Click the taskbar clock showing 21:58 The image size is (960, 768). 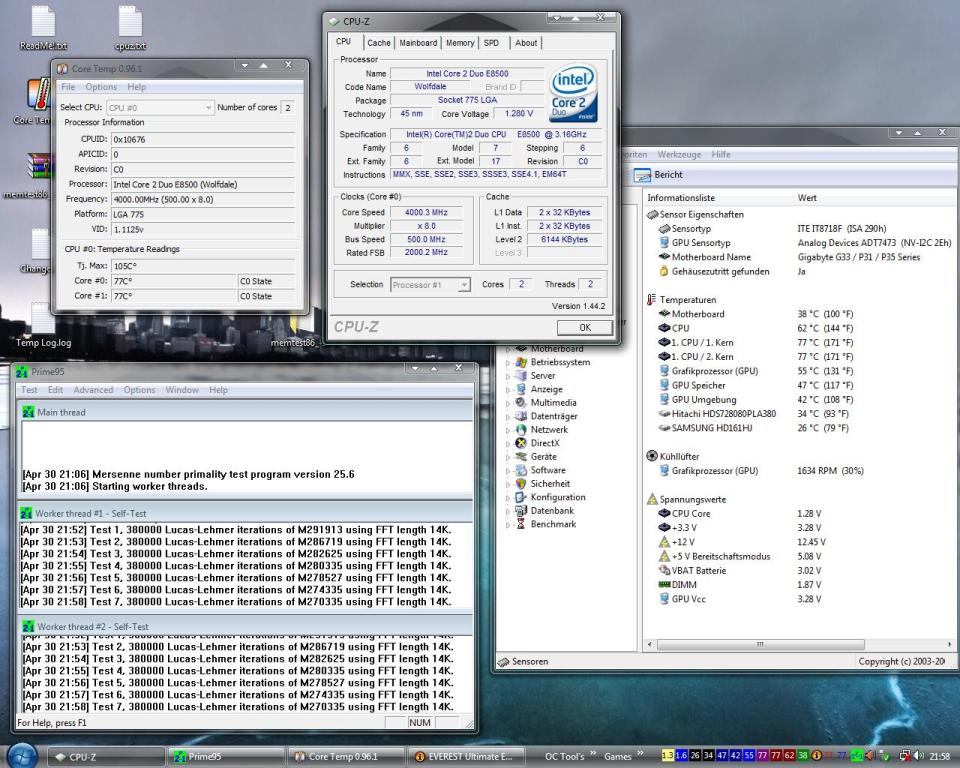(940, 756)
